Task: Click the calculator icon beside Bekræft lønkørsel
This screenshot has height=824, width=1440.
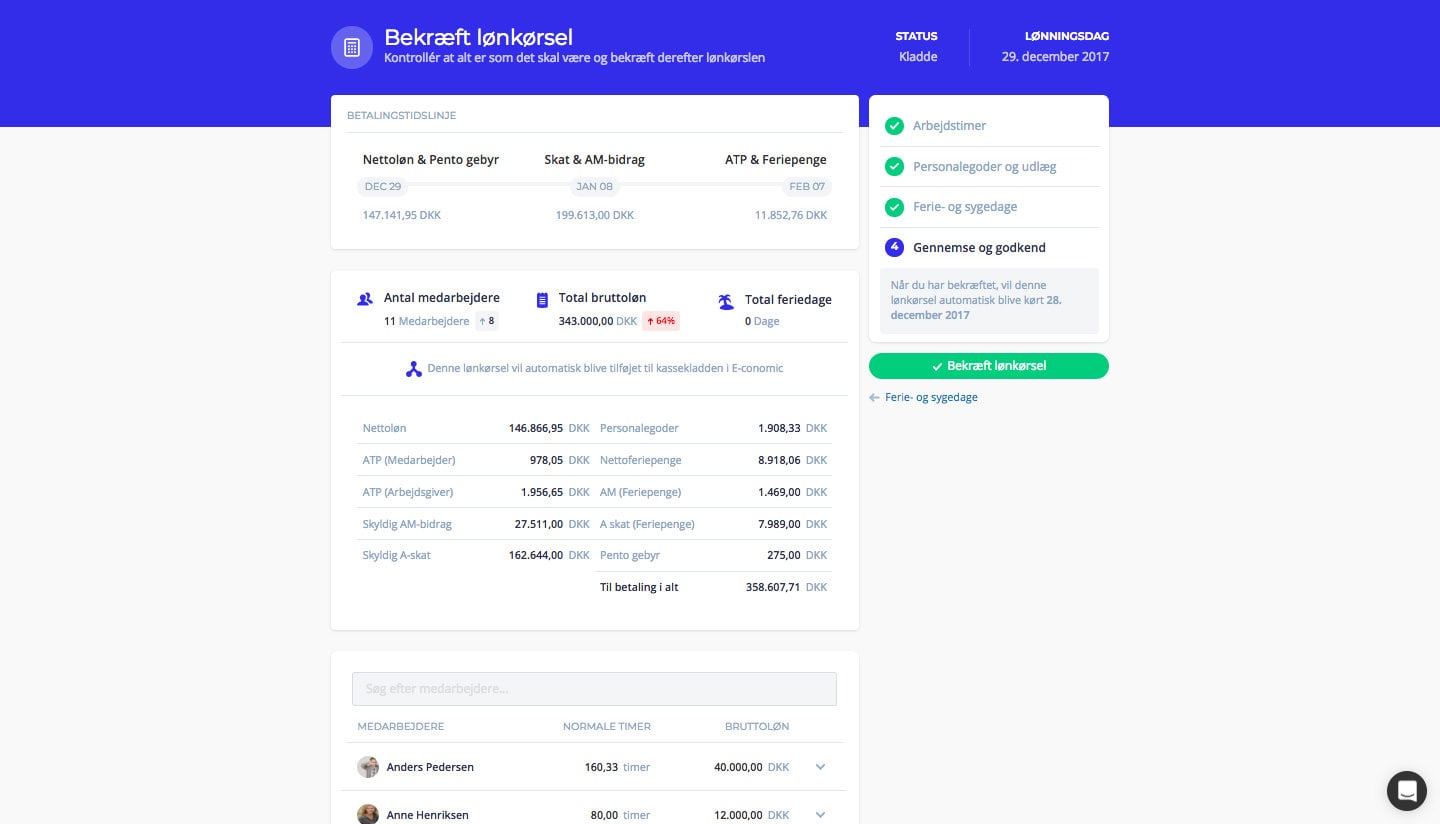Action: (351, 47)
